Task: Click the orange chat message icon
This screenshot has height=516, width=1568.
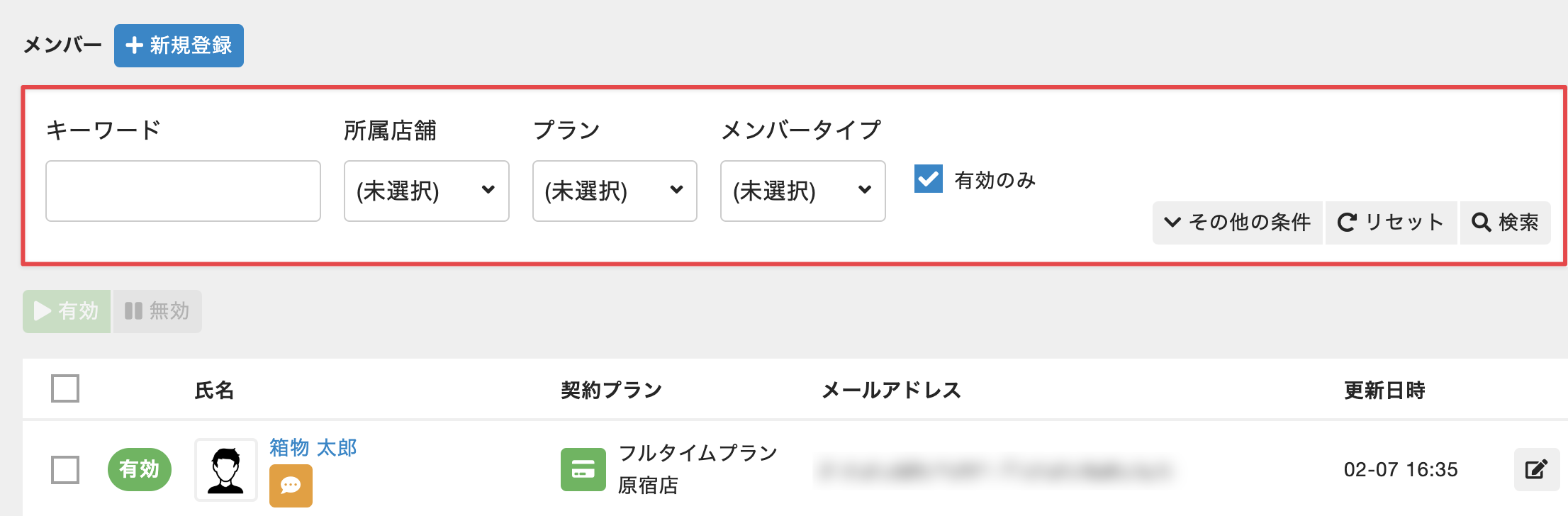Action: coord(291,486)
